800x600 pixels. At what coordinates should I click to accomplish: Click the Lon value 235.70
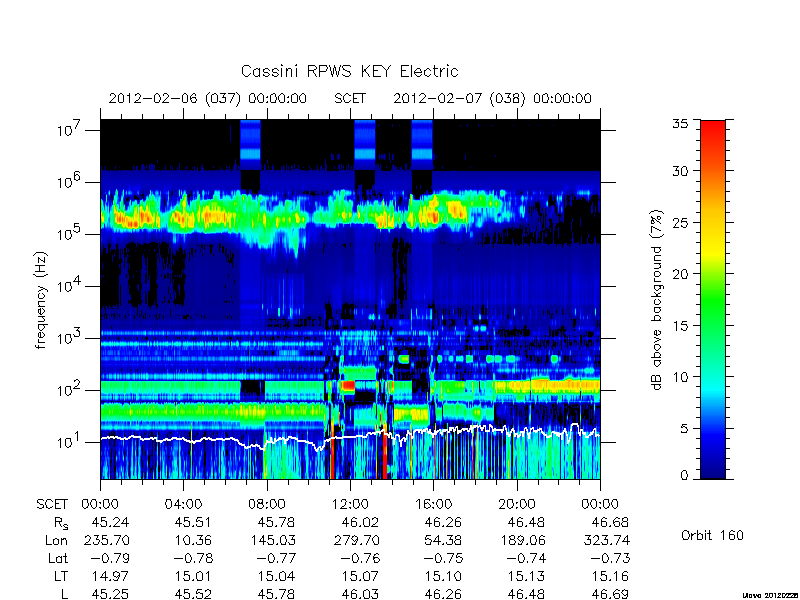pyautogui.click(x=106, y=540)
